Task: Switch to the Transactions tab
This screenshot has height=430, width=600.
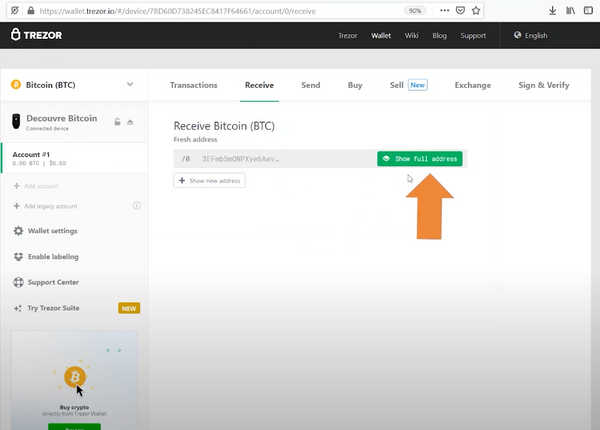Action: coord(195,85)
